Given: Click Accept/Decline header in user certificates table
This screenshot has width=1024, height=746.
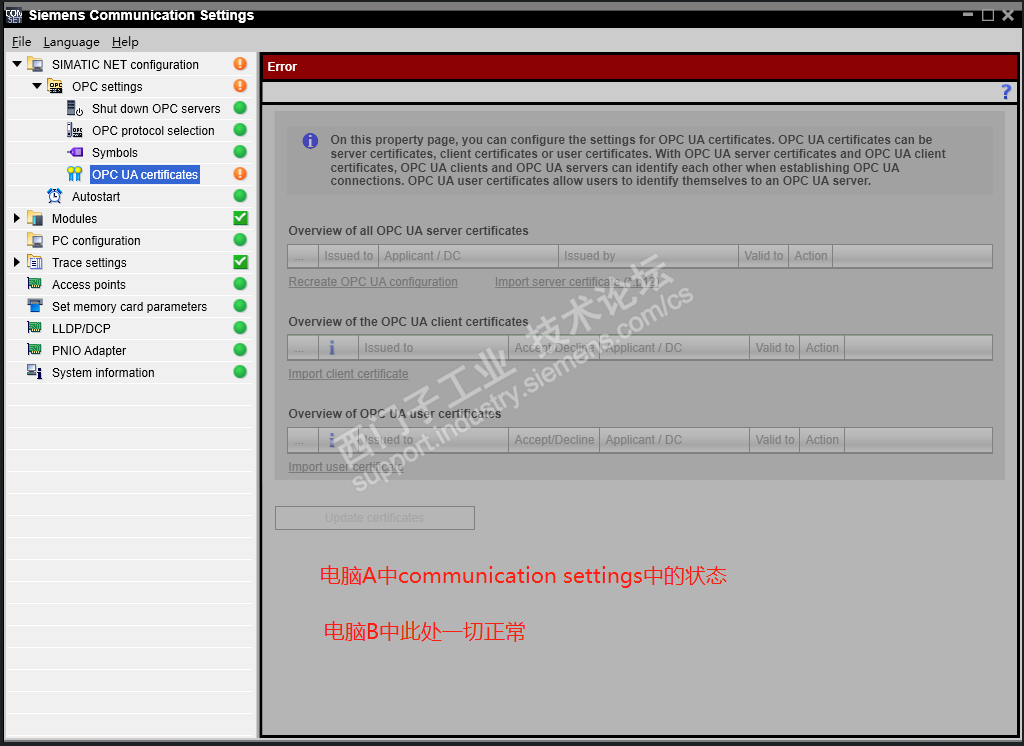Looking at the screenshot, I should [x=554, y=440].
